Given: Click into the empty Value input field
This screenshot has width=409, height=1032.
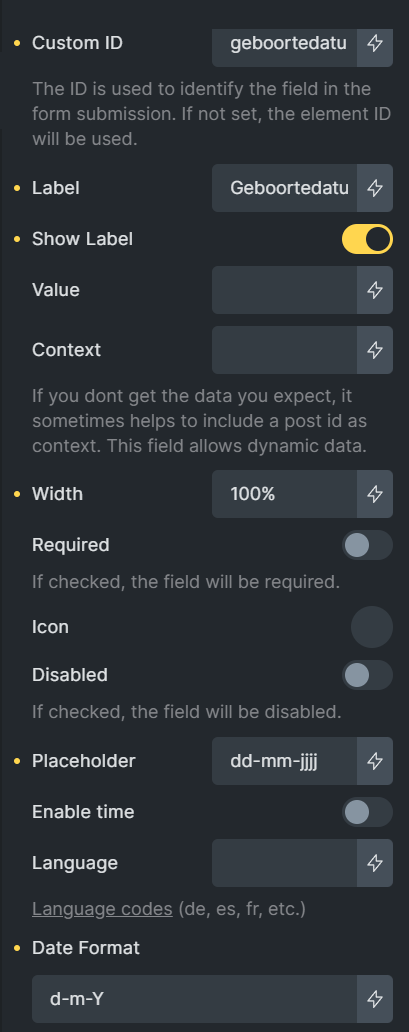Looking at the screenshot, I should (x=285, y=290).
